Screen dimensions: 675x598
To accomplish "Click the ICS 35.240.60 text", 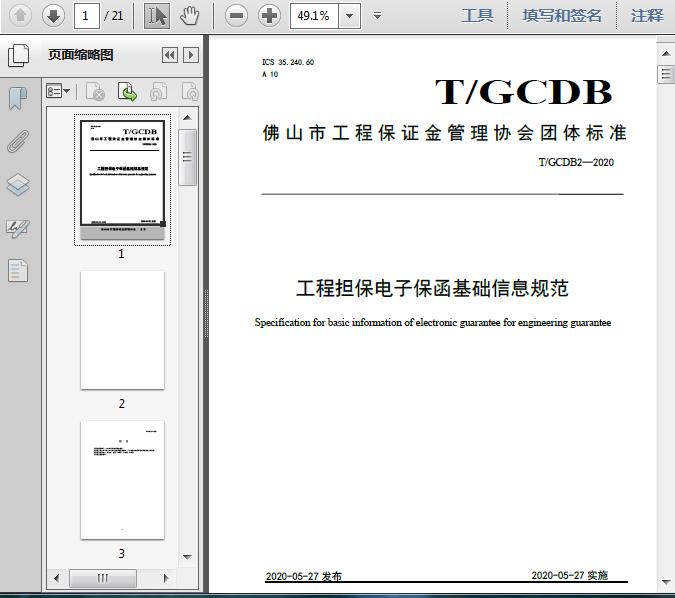I will pyautogui.click(x=288, y=62).
